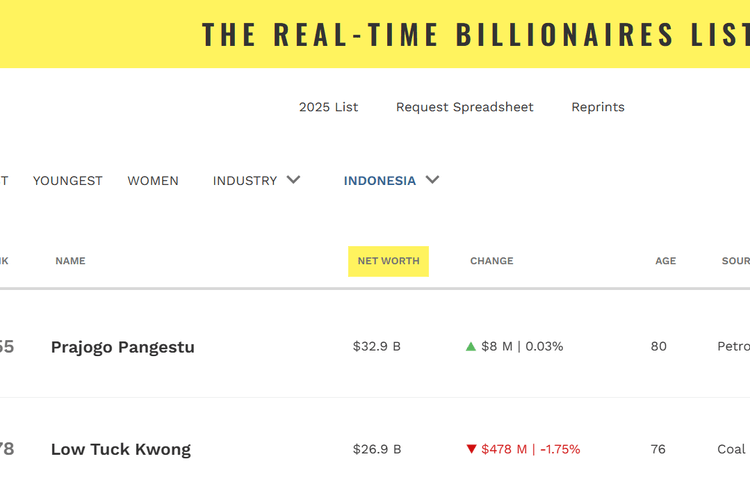Select the INDONESIA country filter label
The height and width of the screenshot is (500, 750).
coord(380,181)
